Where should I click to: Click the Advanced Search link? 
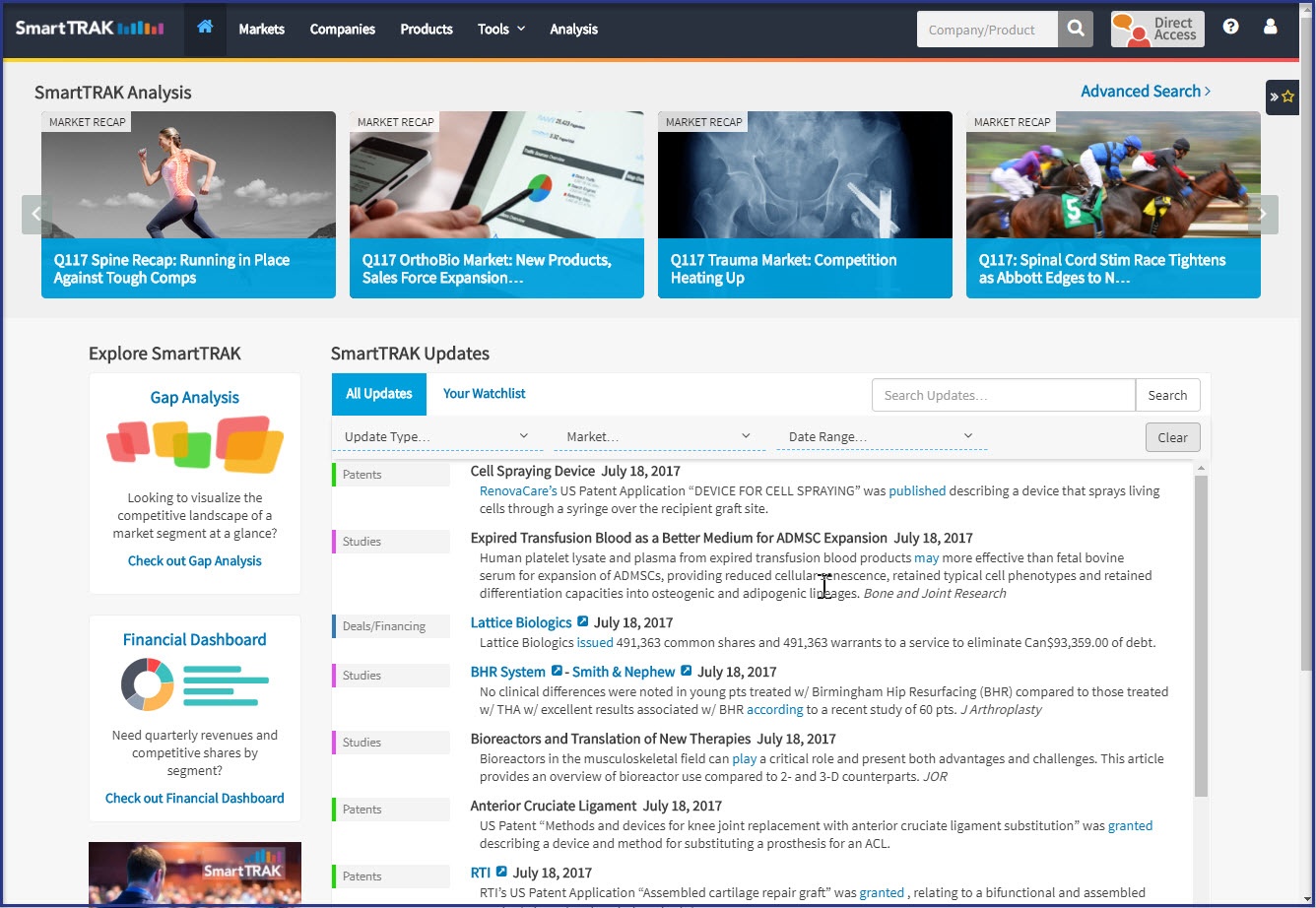click(x=1146, y=91)
